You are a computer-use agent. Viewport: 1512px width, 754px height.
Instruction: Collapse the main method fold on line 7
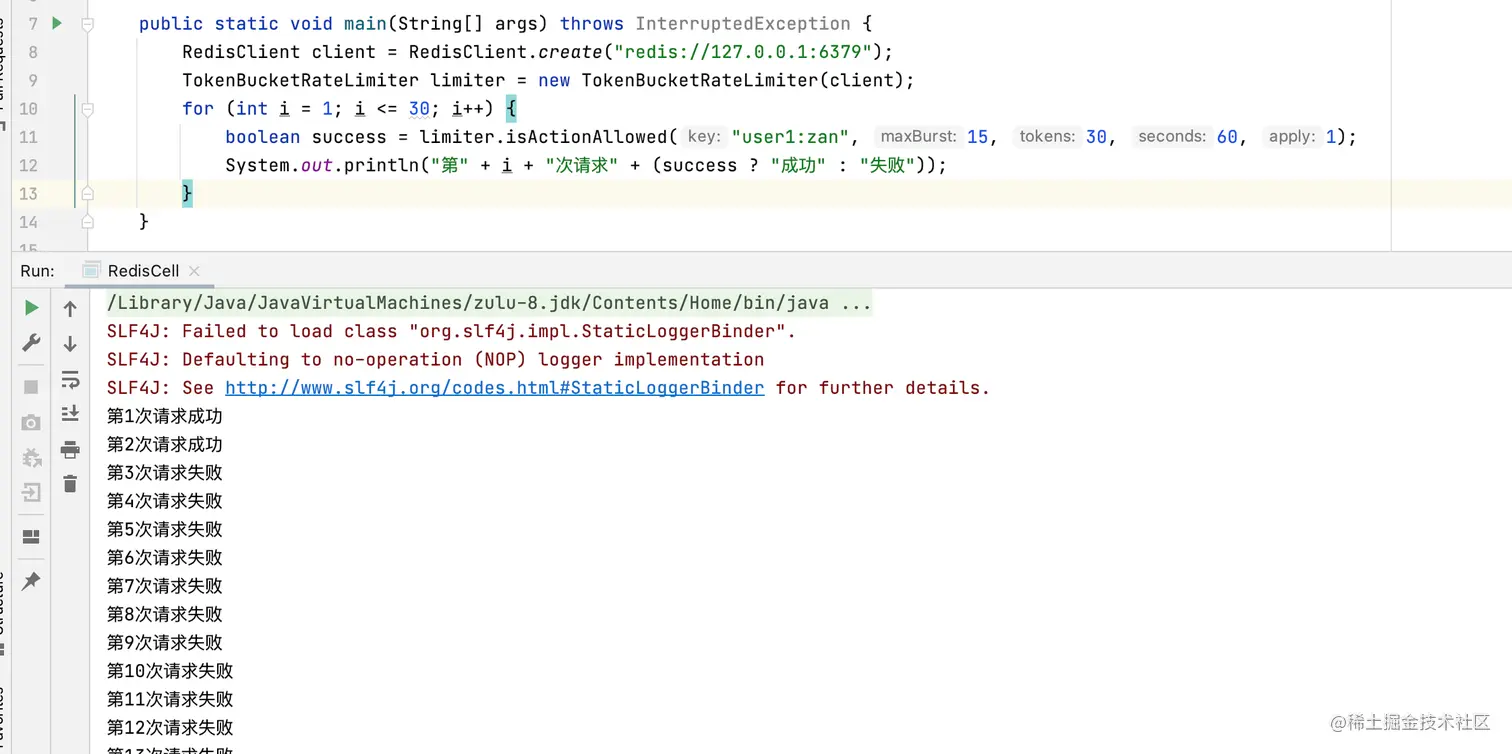point(88,23)
